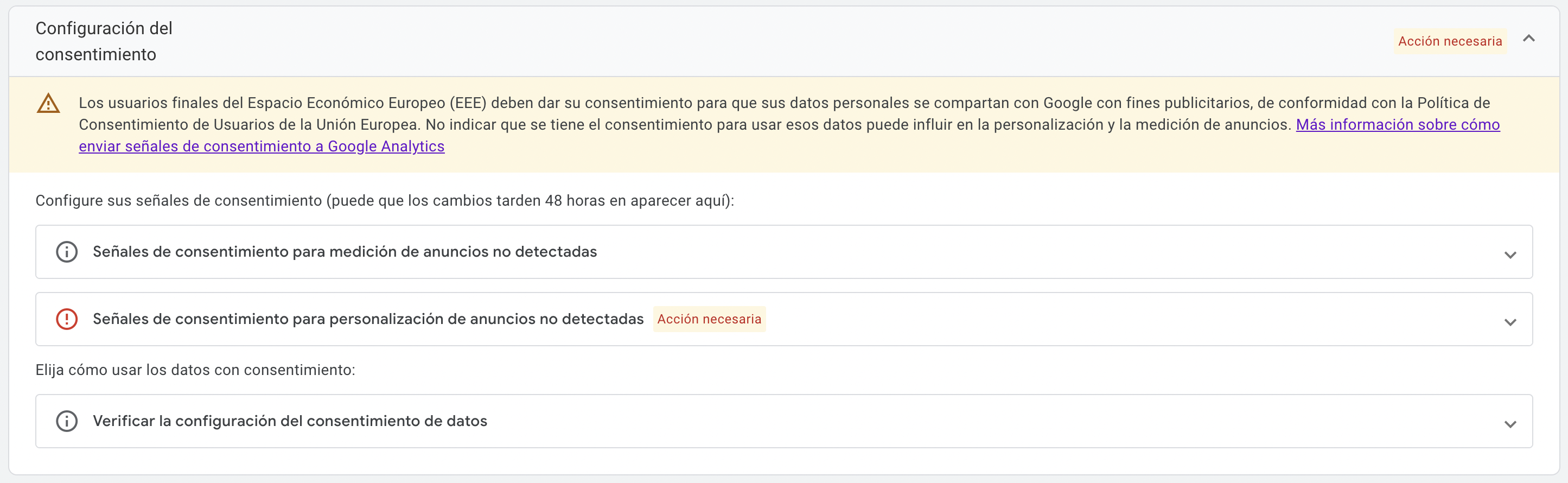This screenshot has height=483, width=1568.
Task: Select 'Señales de consentimiento para personalización de anuncios' label
Action: 368,319
